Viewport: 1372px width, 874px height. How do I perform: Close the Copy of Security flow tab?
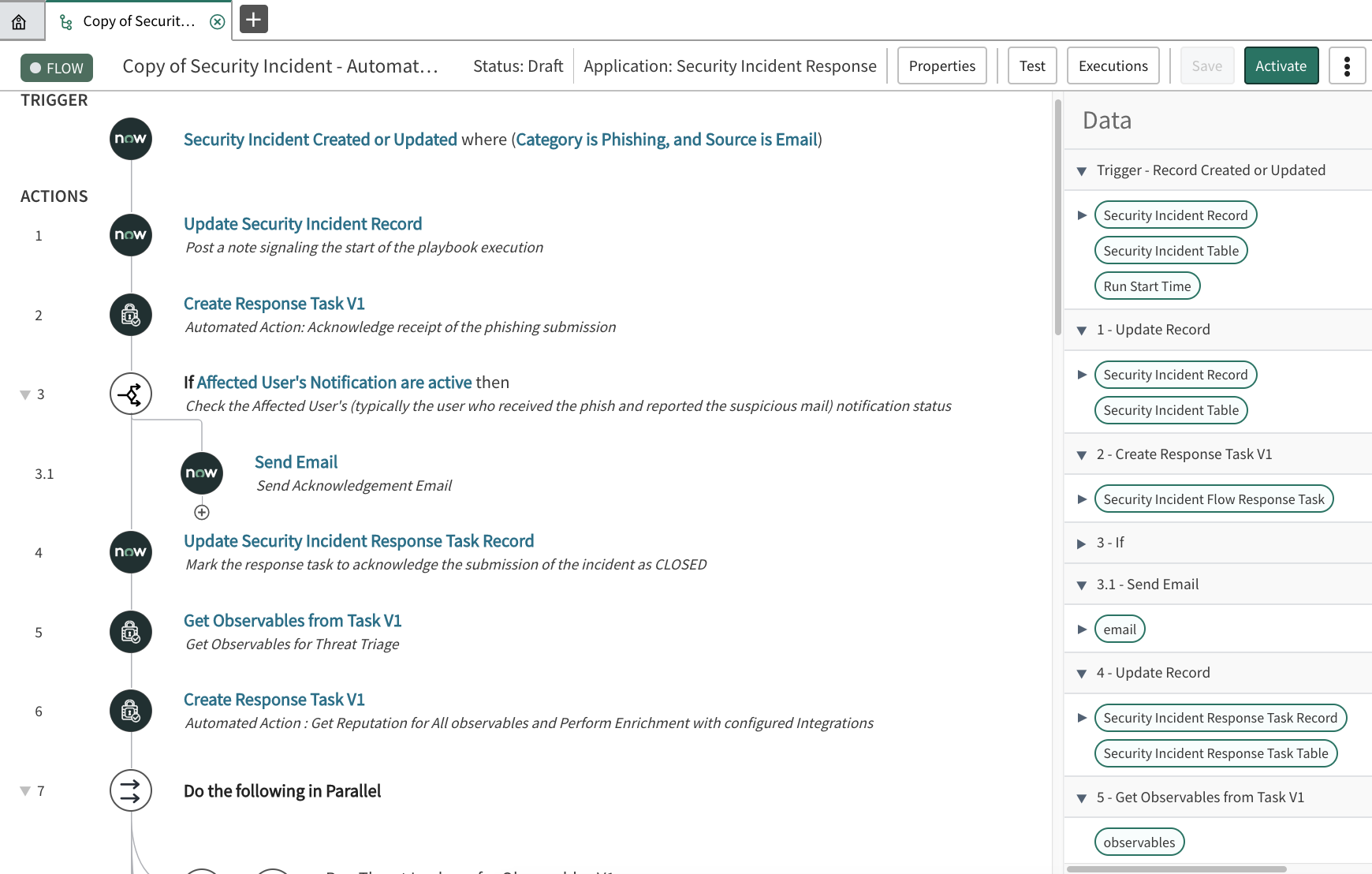coord(217,21)
